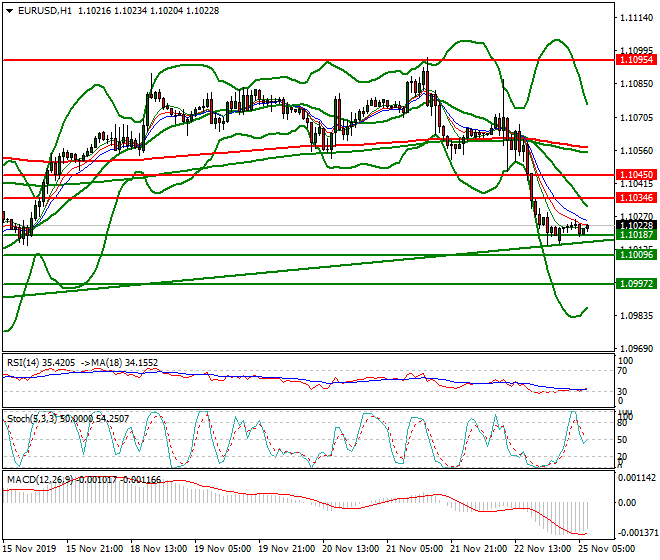Select the red 1.10346 level label
The image size is (660, 560).
click(636, 197)
